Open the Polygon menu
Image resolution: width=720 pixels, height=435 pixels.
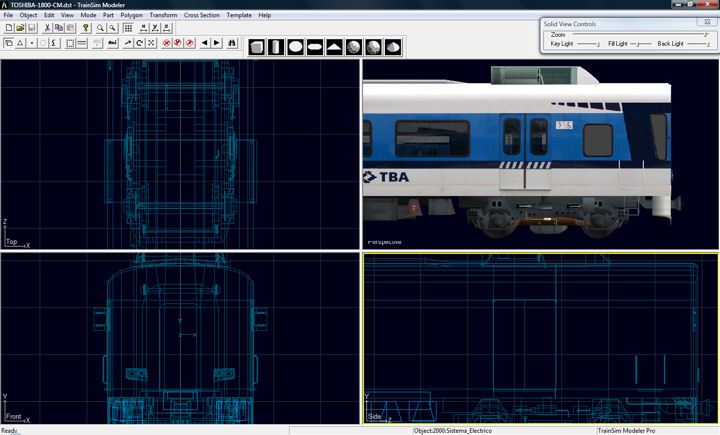(131, 16)
